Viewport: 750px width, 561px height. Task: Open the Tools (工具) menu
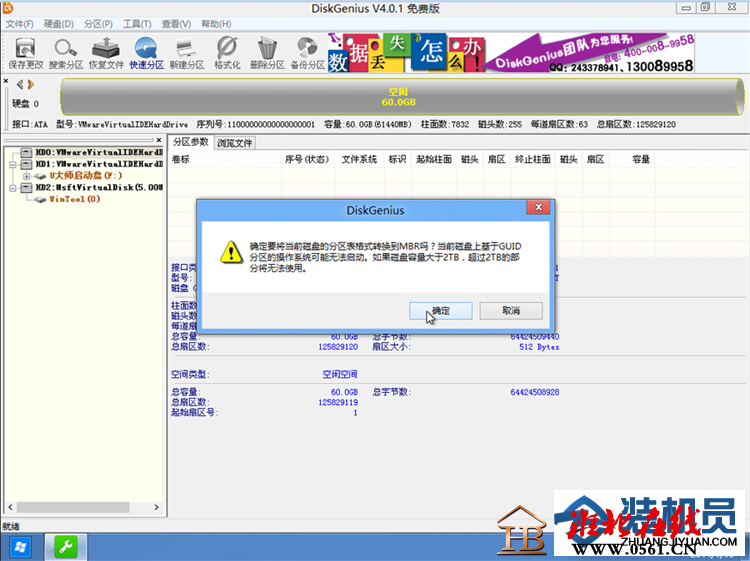137,24
